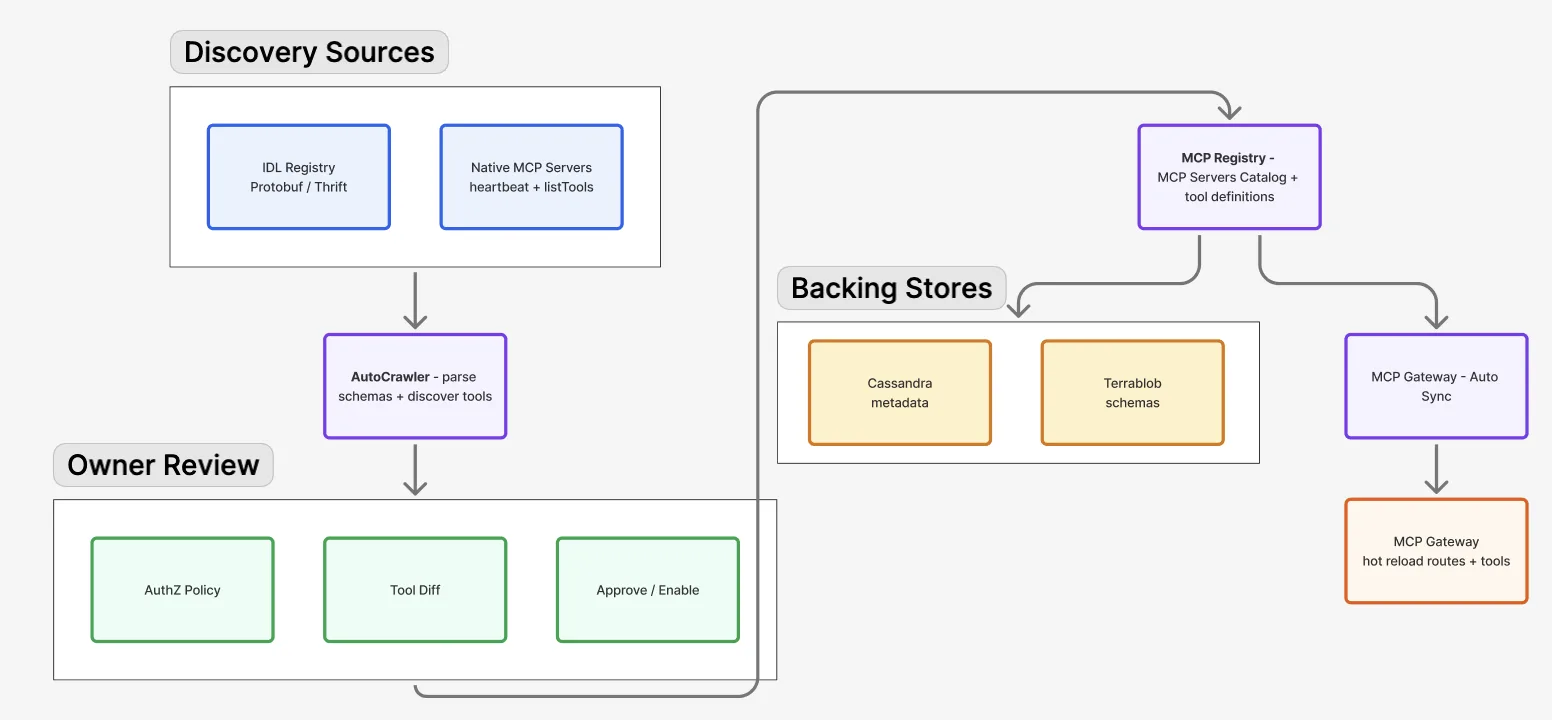Select the Approve / Enable box
Viewport: 1552px width, 720px height.
click(x=648, y=590)
